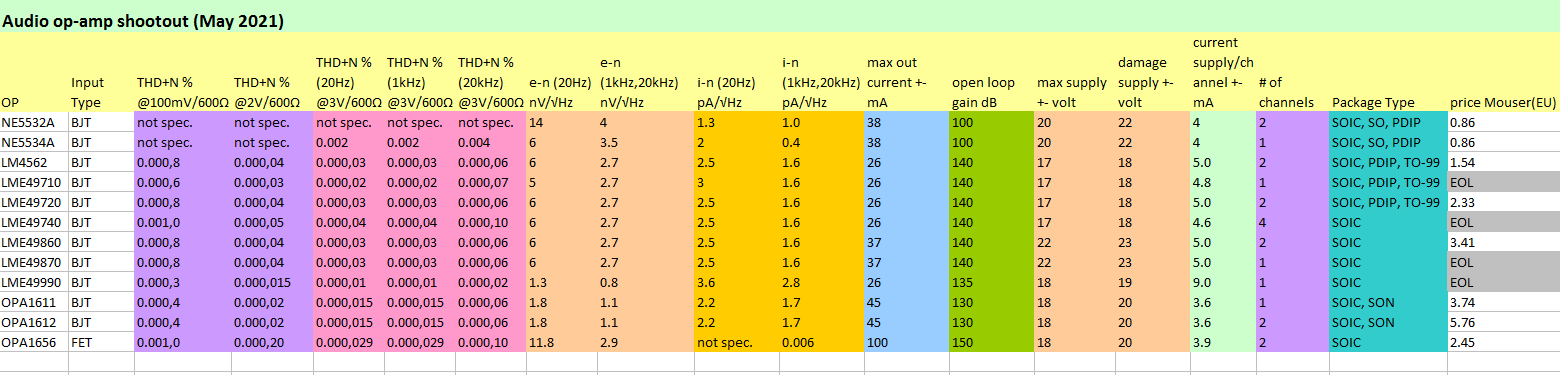Click the '2.8' i-n cell for LME49990

[x=821, y=281]
